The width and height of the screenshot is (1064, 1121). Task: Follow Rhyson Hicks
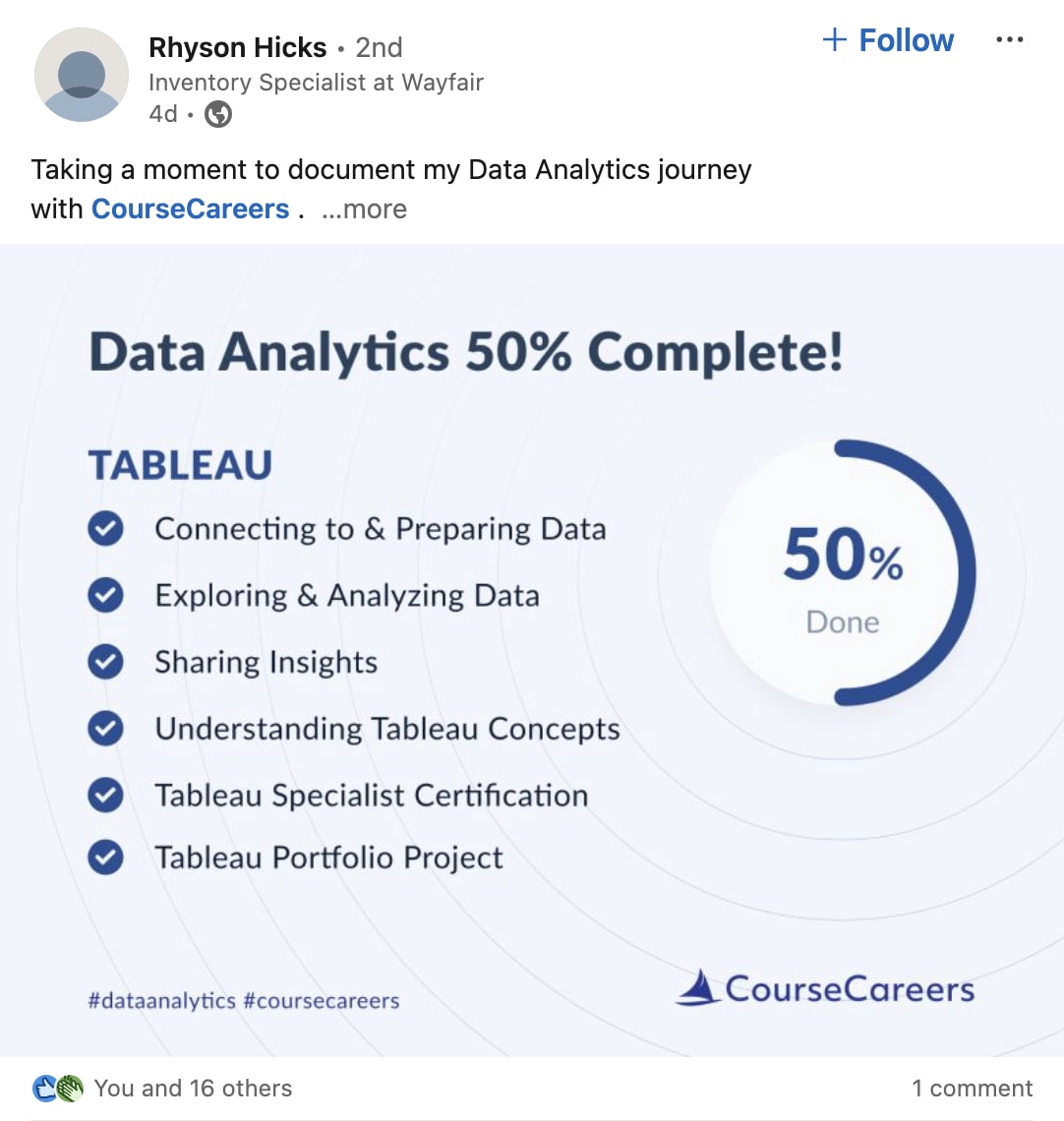pos(888,40)
